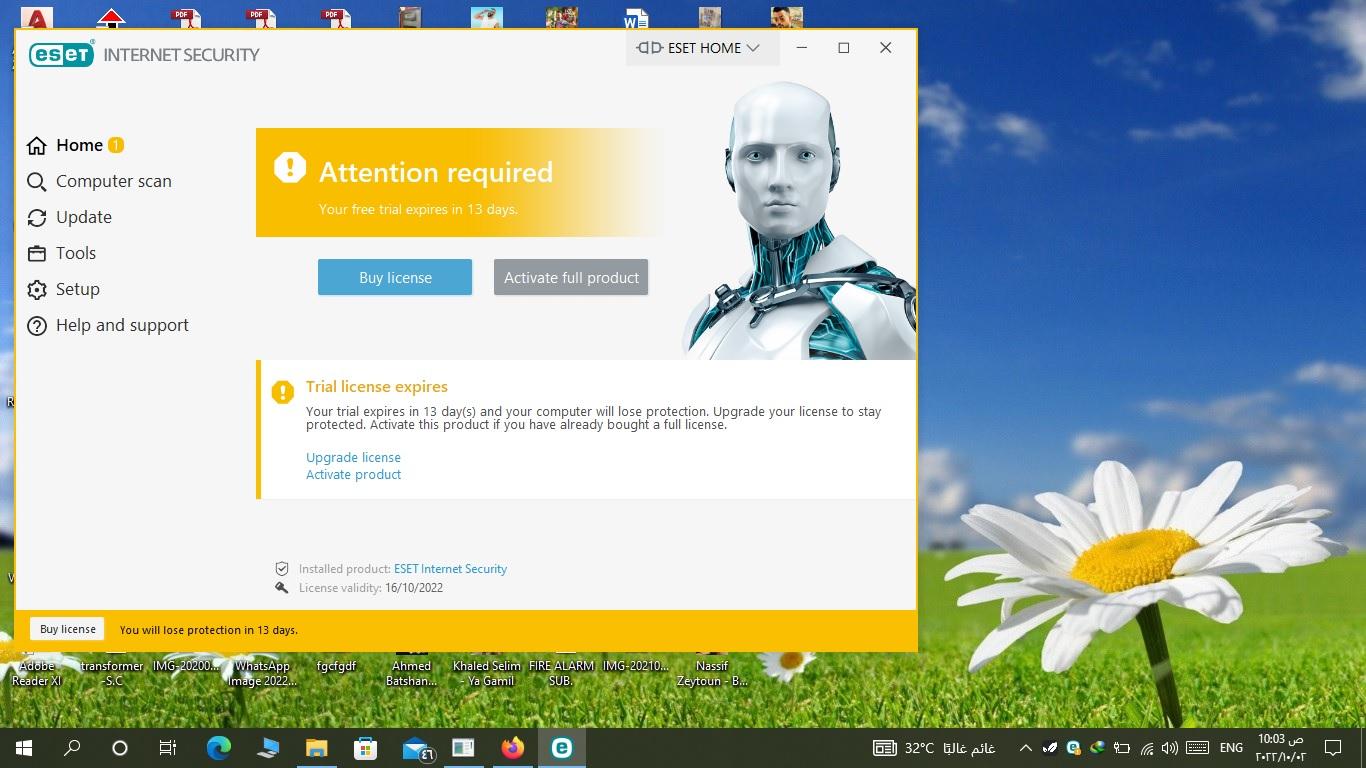
Task: Click the taskbar clock showing 10:03
Action: click(1281, 748)
